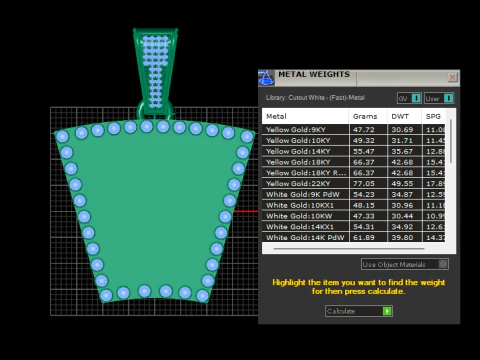Click the green arrow on Calculate
The width and height of the screenshot is (480, 360).
pos(387,311)
